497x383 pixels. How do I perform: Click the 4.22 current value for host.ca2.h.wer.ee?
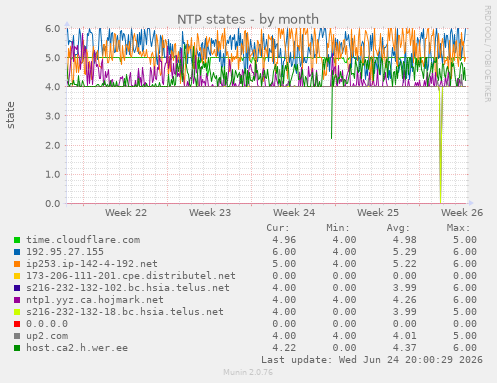point(284,348)
